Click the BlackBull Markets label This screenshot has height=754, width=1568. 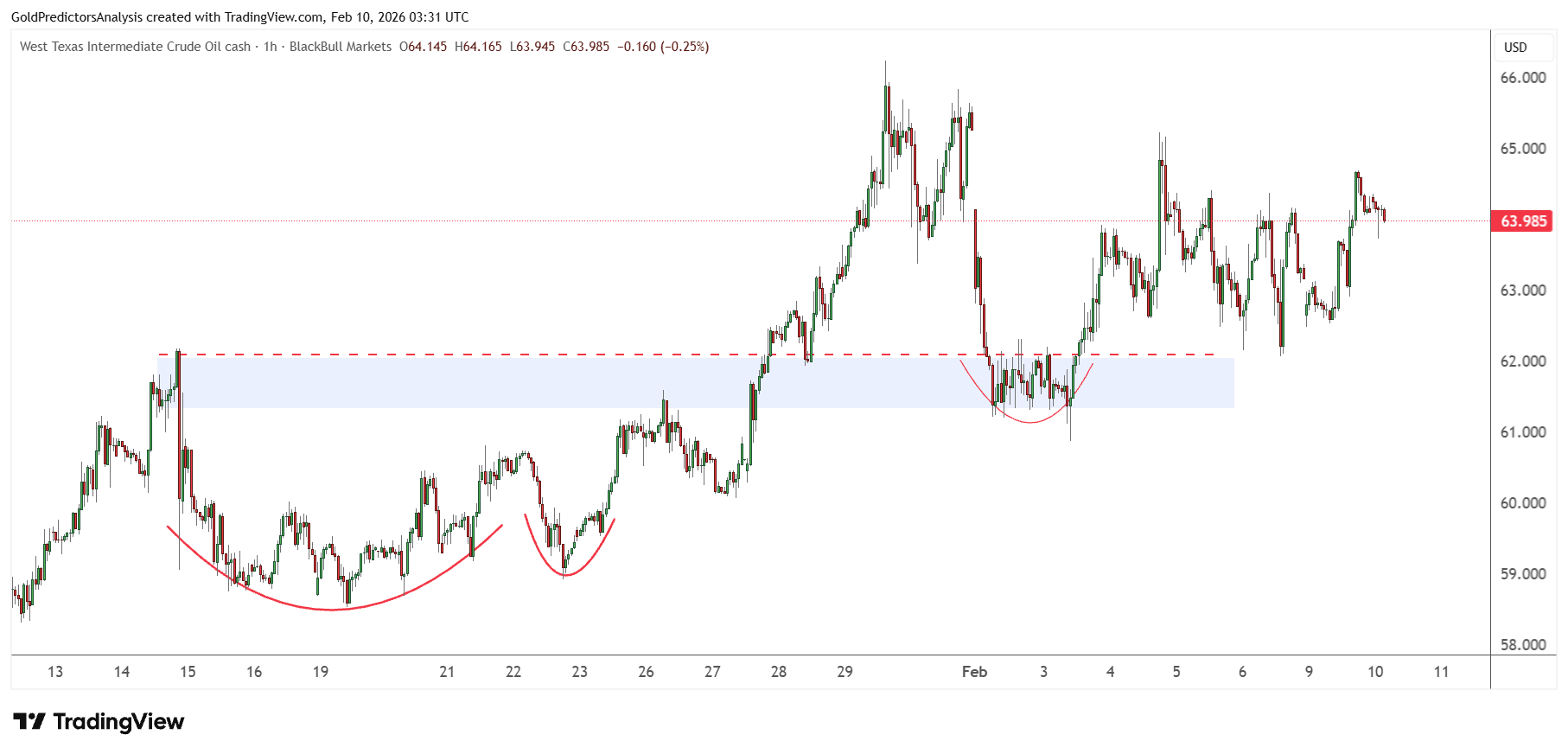point(341,47)
